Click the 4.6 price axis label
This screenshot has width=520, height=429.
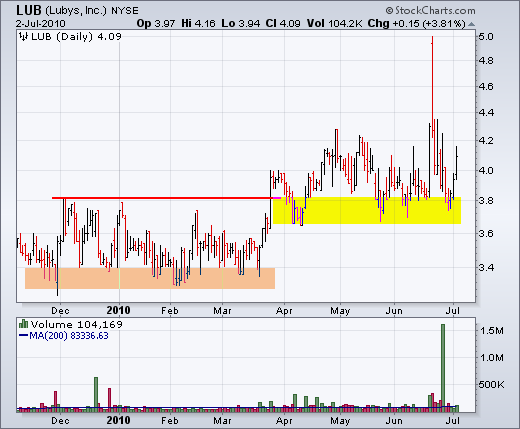click(x=486, y=87)
